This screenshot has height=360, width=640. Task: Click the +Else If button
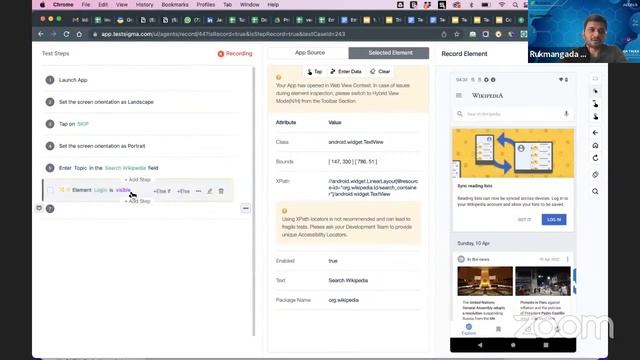[x=162, y=191]
